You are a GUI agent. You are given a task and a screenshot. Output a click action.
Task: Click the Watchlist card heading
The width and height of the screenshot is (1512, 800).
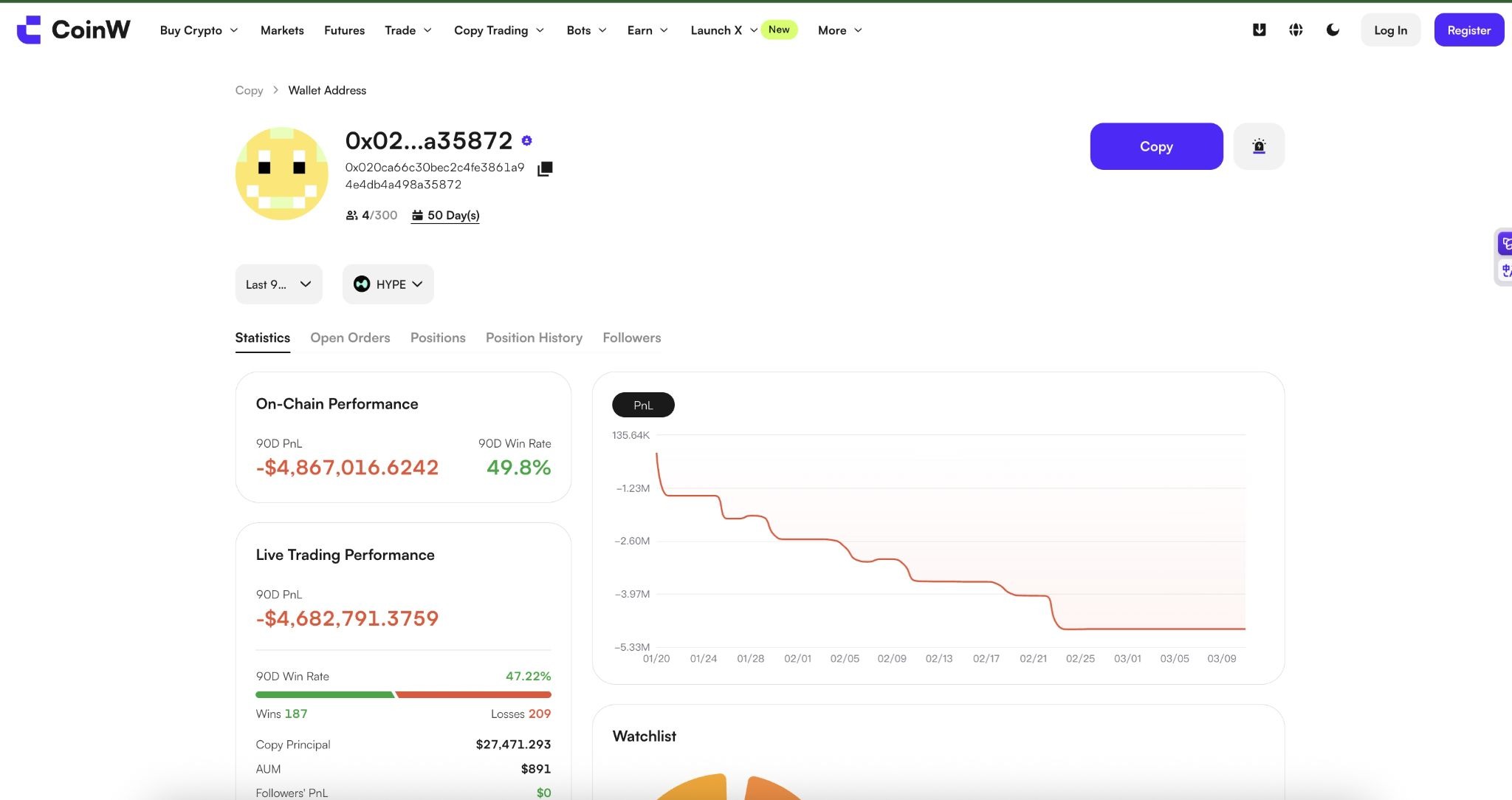click(x=644, y=736)
